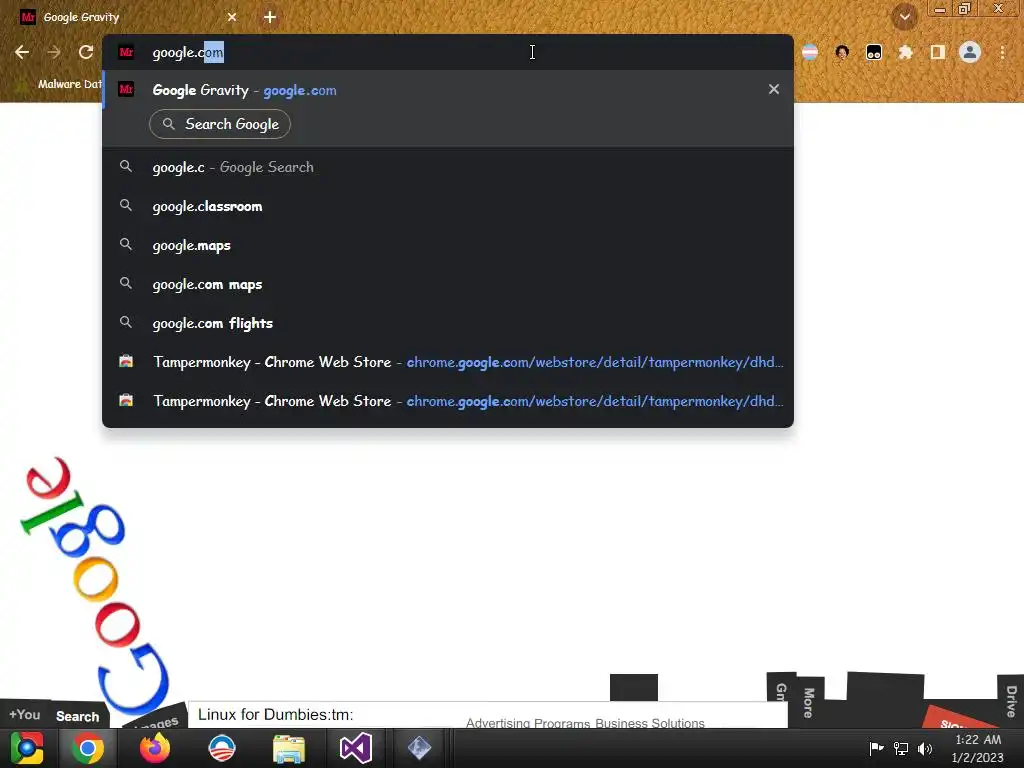Click the fallen Search link
The width and height of the screenshot is (1024, 768).
click(77, 716)
